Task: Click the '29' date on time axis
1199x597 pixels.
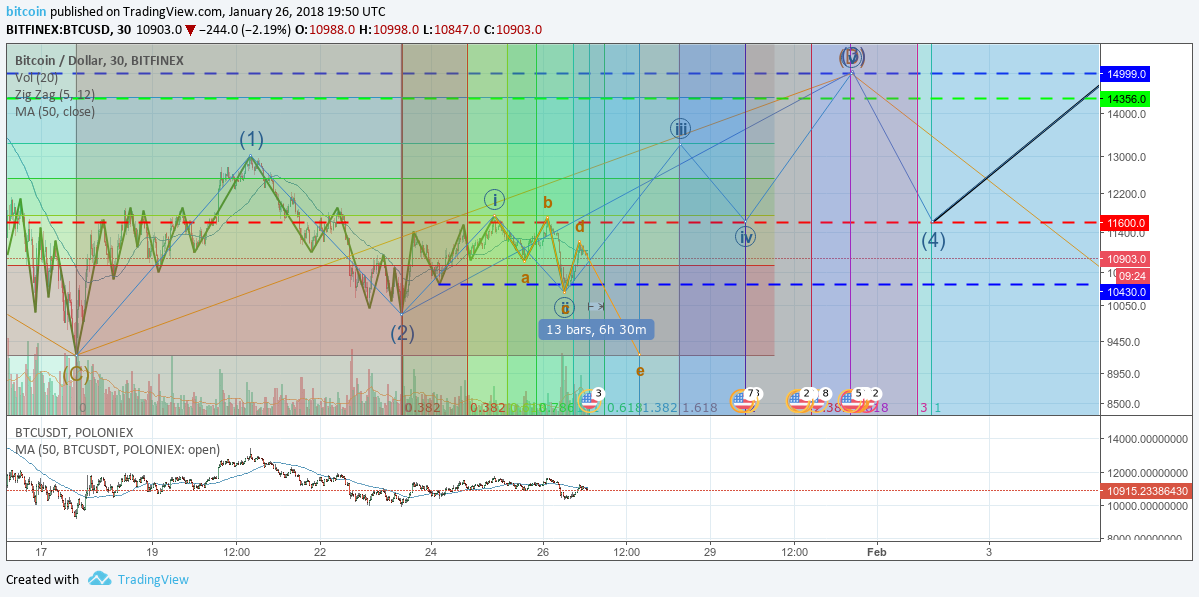Action: [x=710, y=551]
